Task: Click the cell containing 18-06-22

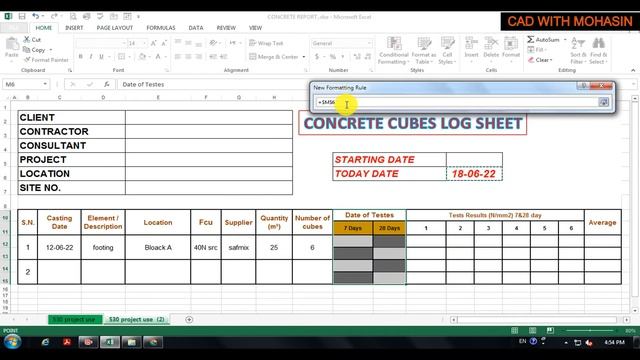Action: (474, 174)
